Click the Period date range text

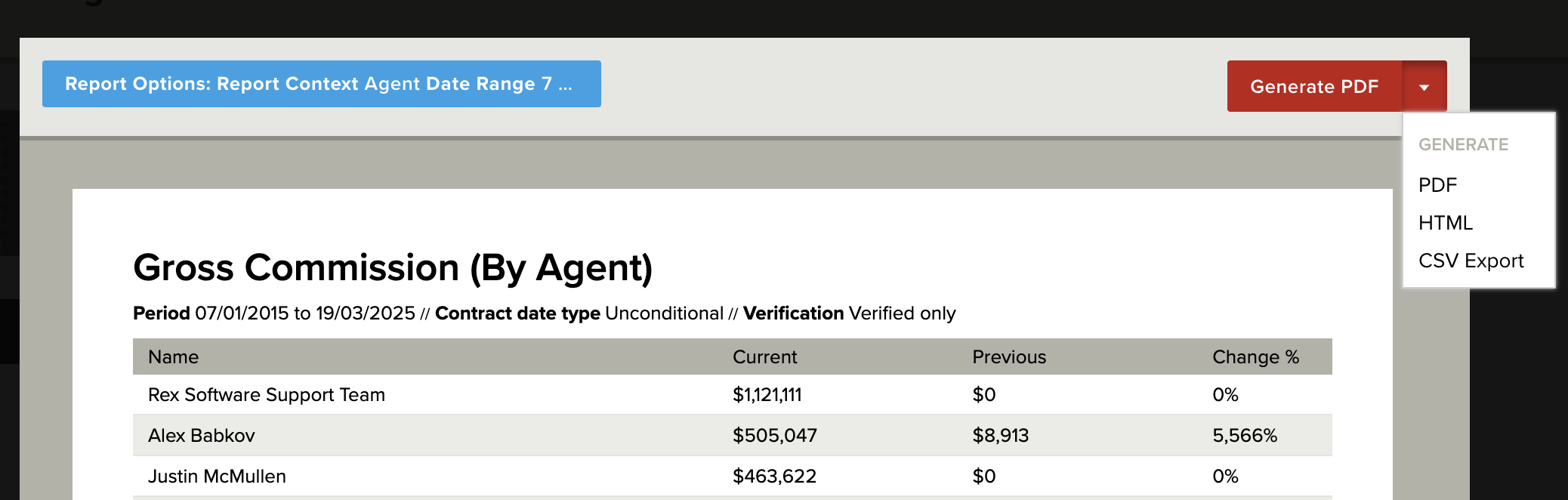[274, 313]
